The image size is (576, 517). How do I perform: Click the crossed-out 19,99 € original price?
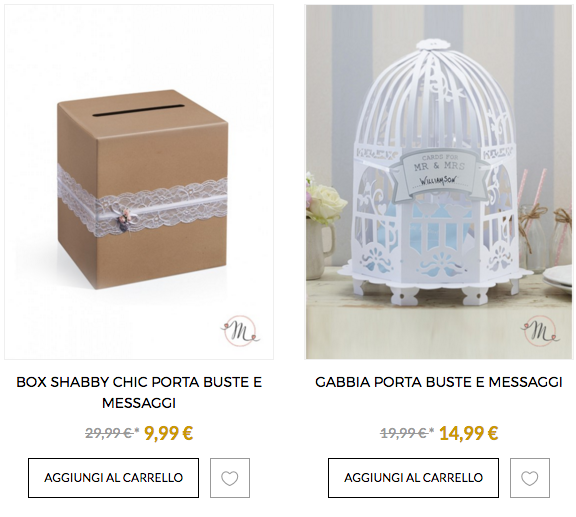(404, 433)
